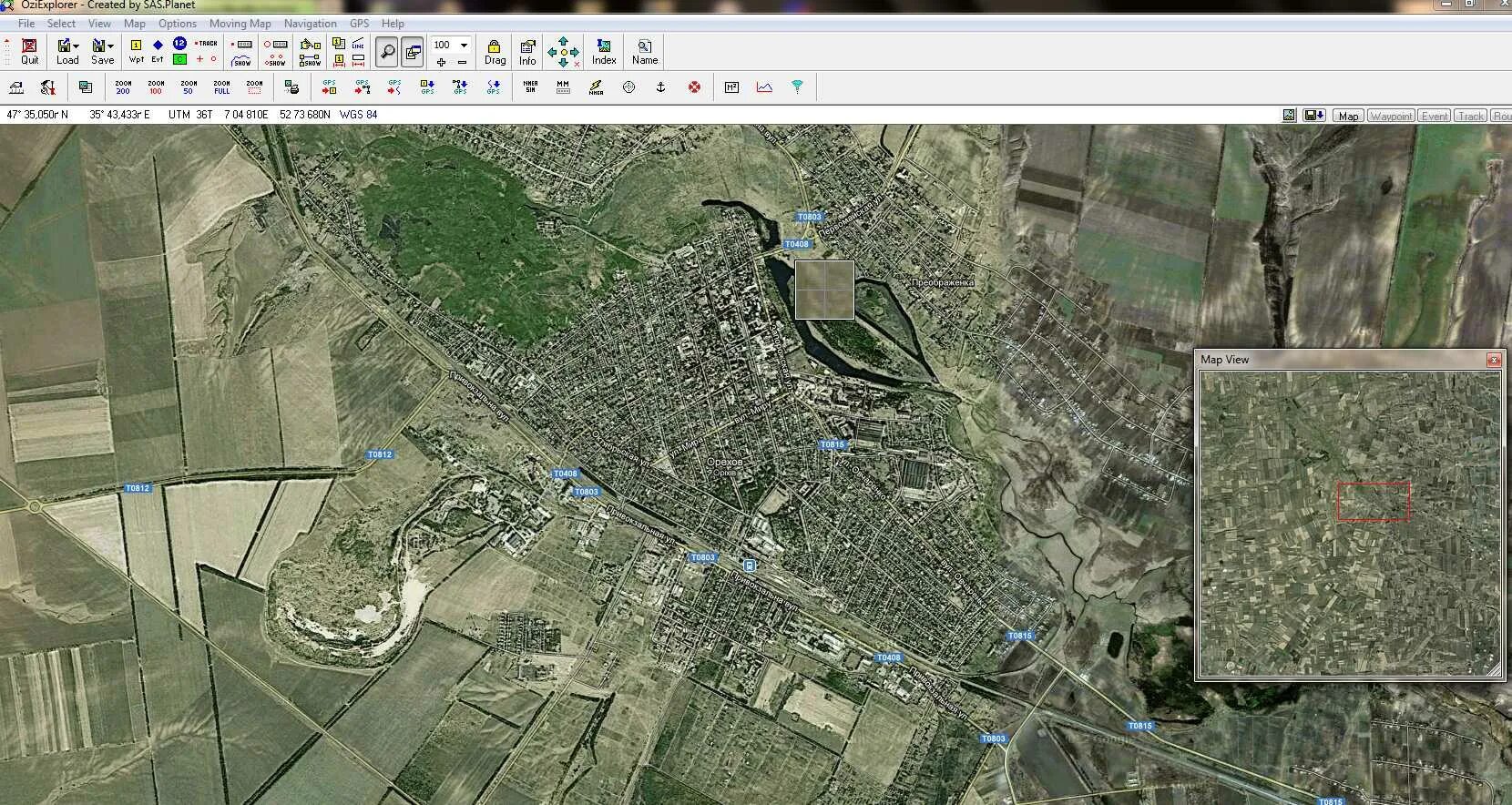Toggle the MM moving map icon

point(563,87)
